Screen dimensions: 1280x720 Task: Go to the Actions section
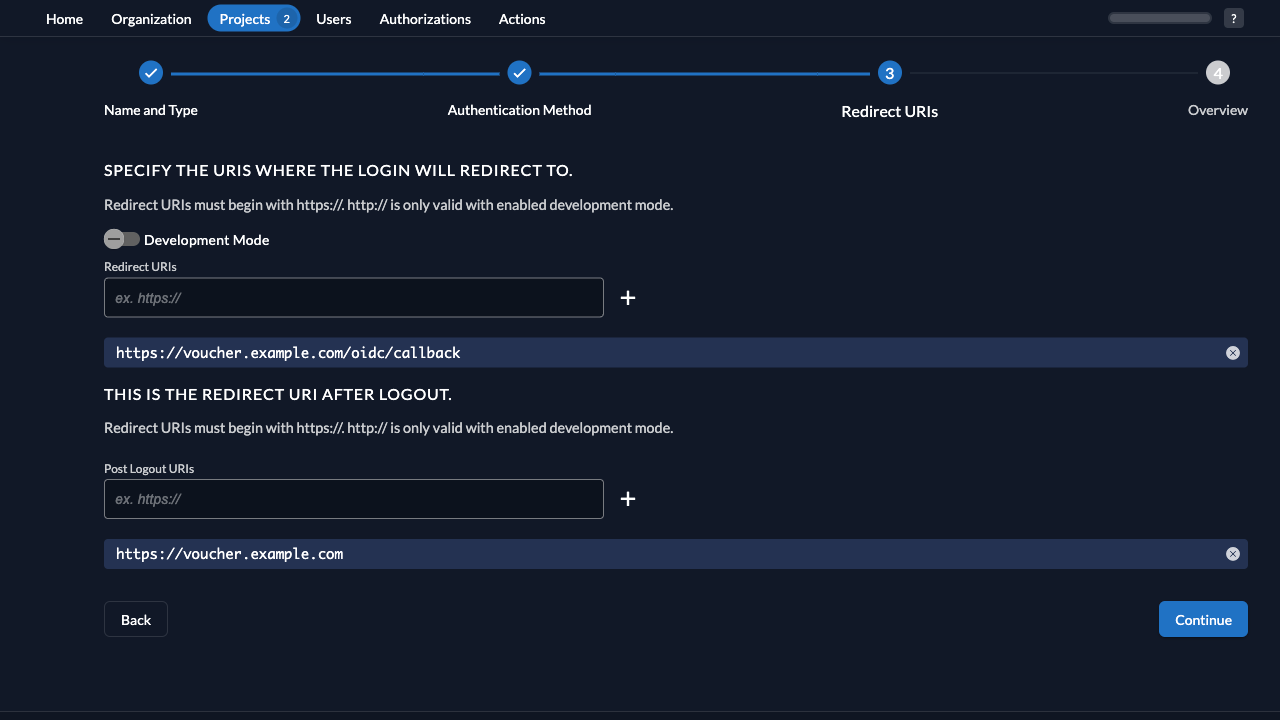click(522, 19)
